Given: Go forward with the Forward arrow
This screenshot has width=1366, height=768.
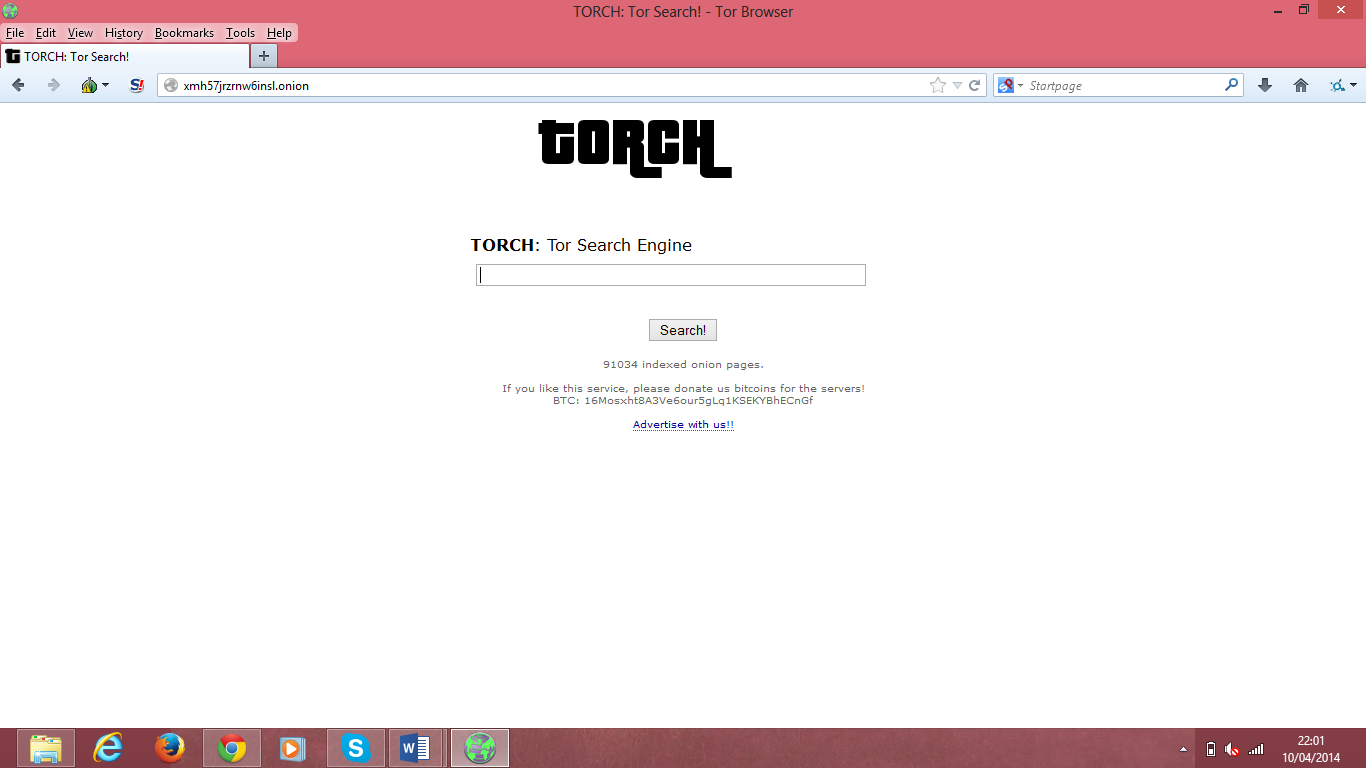Looking at the screenshot, I should coord(54,86).
